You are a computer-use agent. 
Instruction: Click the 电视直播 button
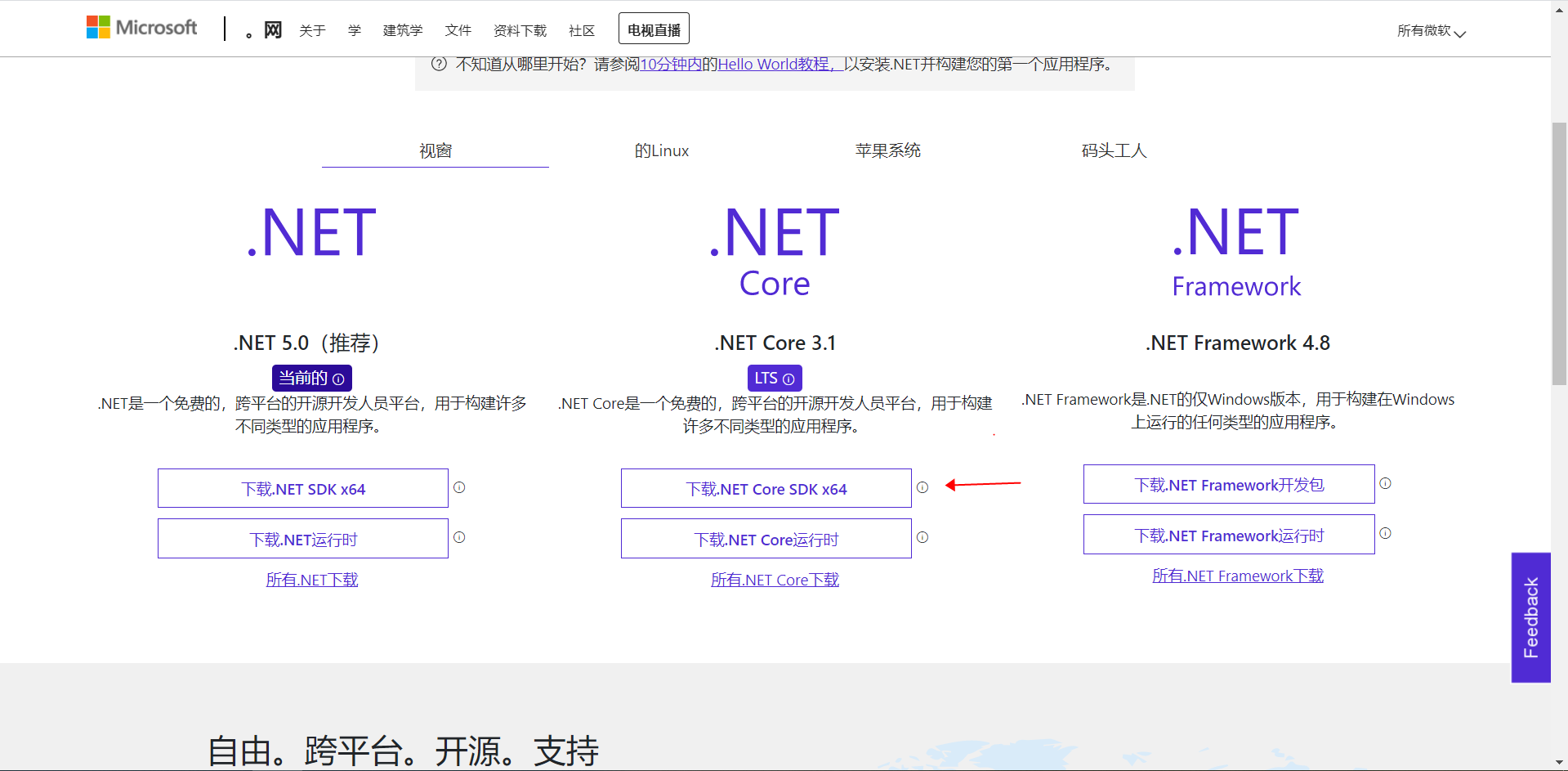click(x=655, y=29)
